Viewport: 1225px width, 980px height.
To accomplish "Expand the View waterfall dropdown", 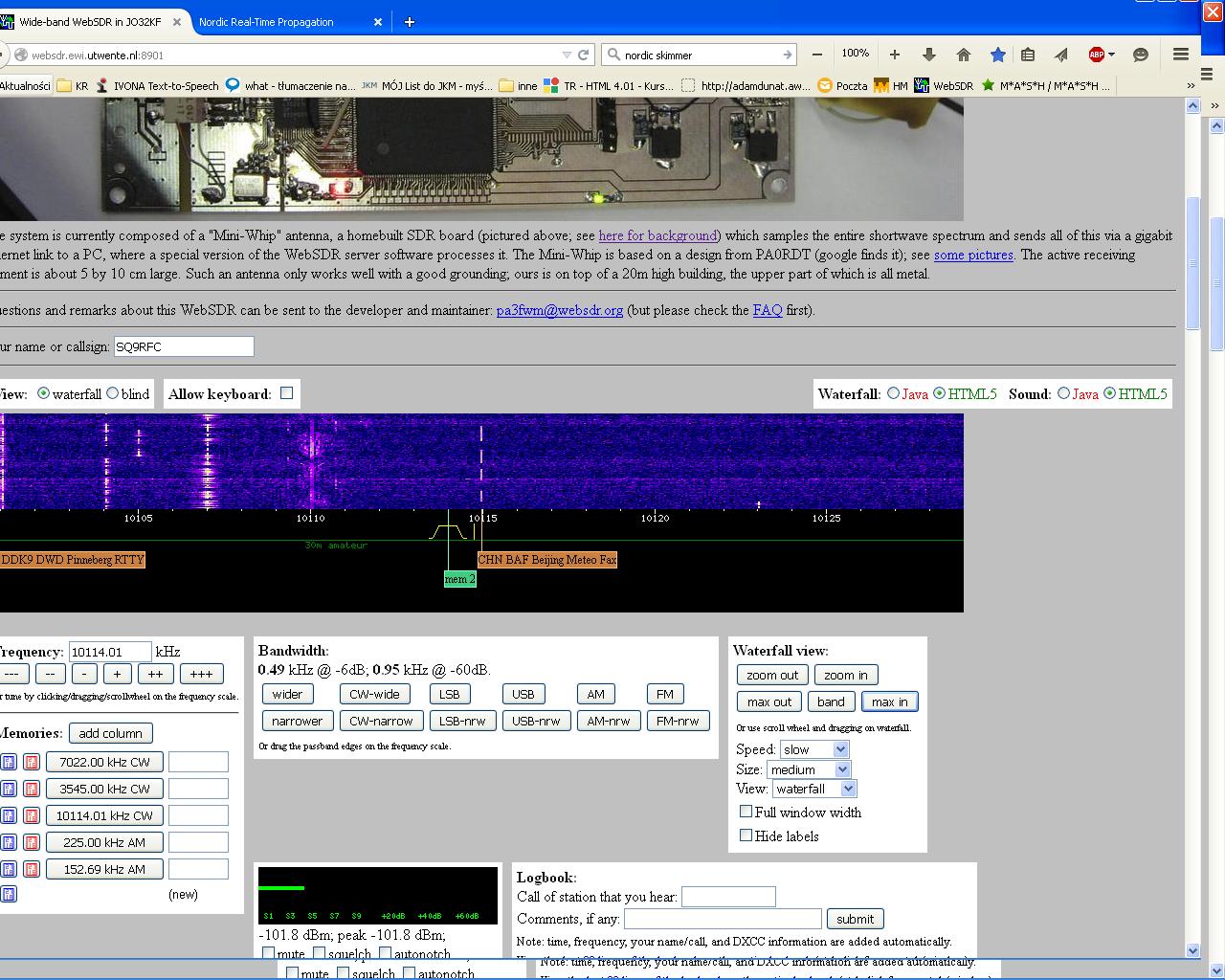I will pyautogui.click(x=813, y=789).
